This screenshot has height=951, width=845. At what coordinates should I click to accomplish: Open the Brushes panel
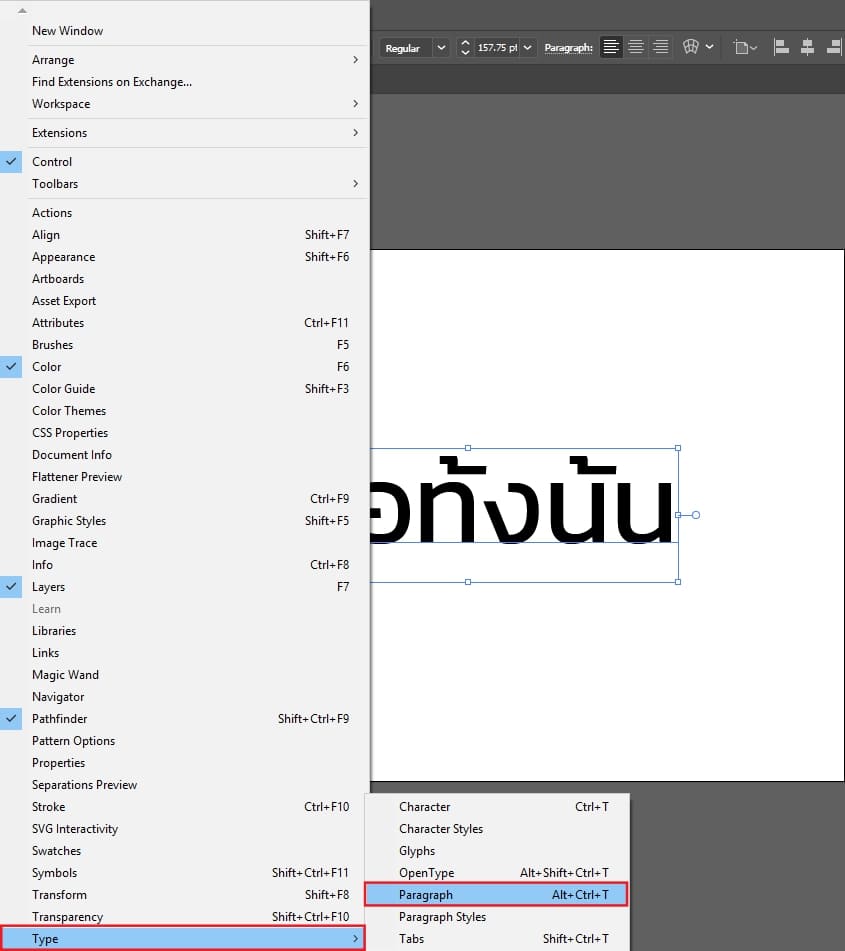click(x=184, y=345)
